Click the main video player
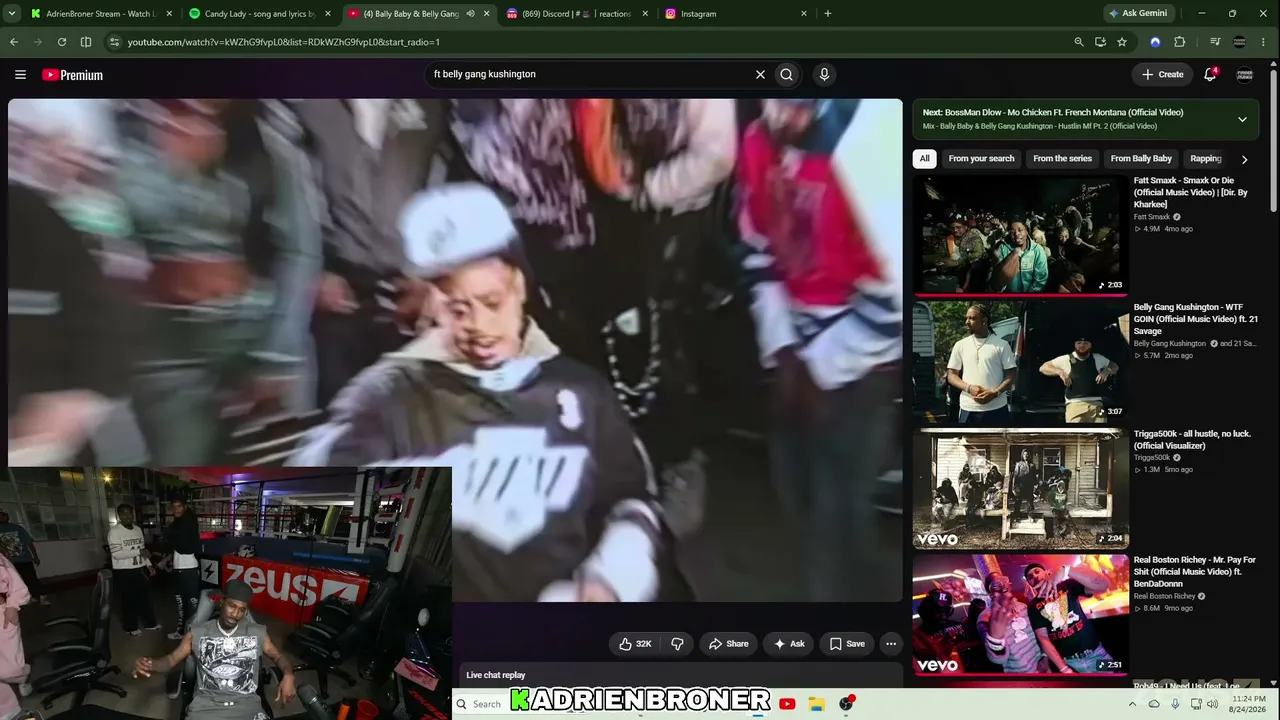Screen dimensions: 1280x720 pyautogui.click(x=455, y=350)
